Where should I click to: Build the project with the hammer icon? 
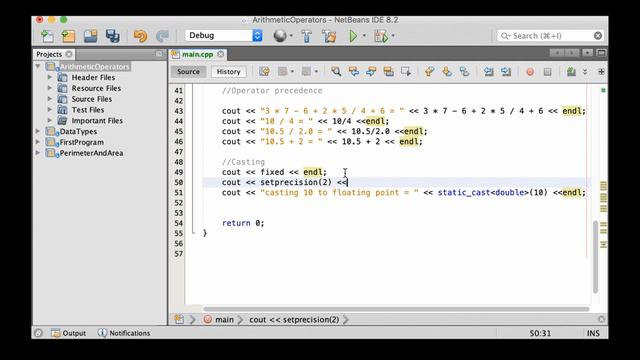coord(307,36)
